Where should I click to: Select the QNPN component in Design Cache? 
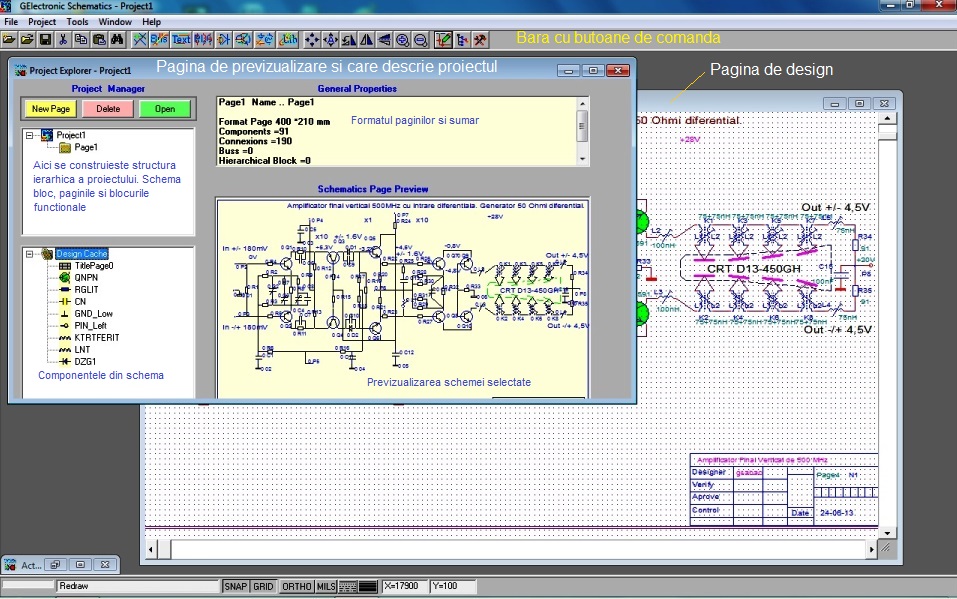point(84,278)
